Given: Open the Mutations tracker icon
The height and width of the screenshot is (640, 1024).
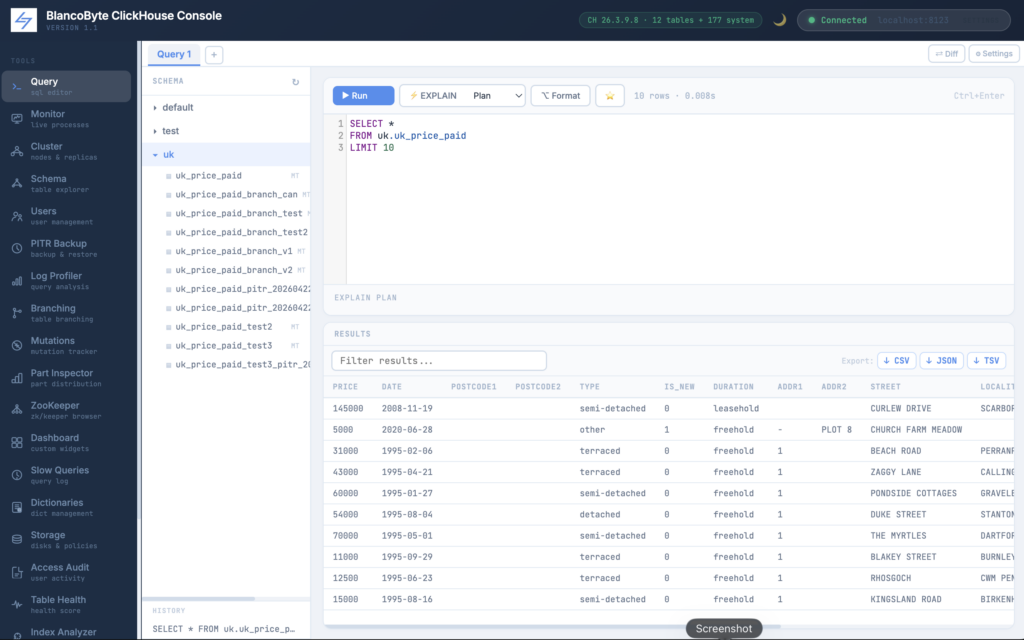Looking at the screenshot, I should 17,345.
